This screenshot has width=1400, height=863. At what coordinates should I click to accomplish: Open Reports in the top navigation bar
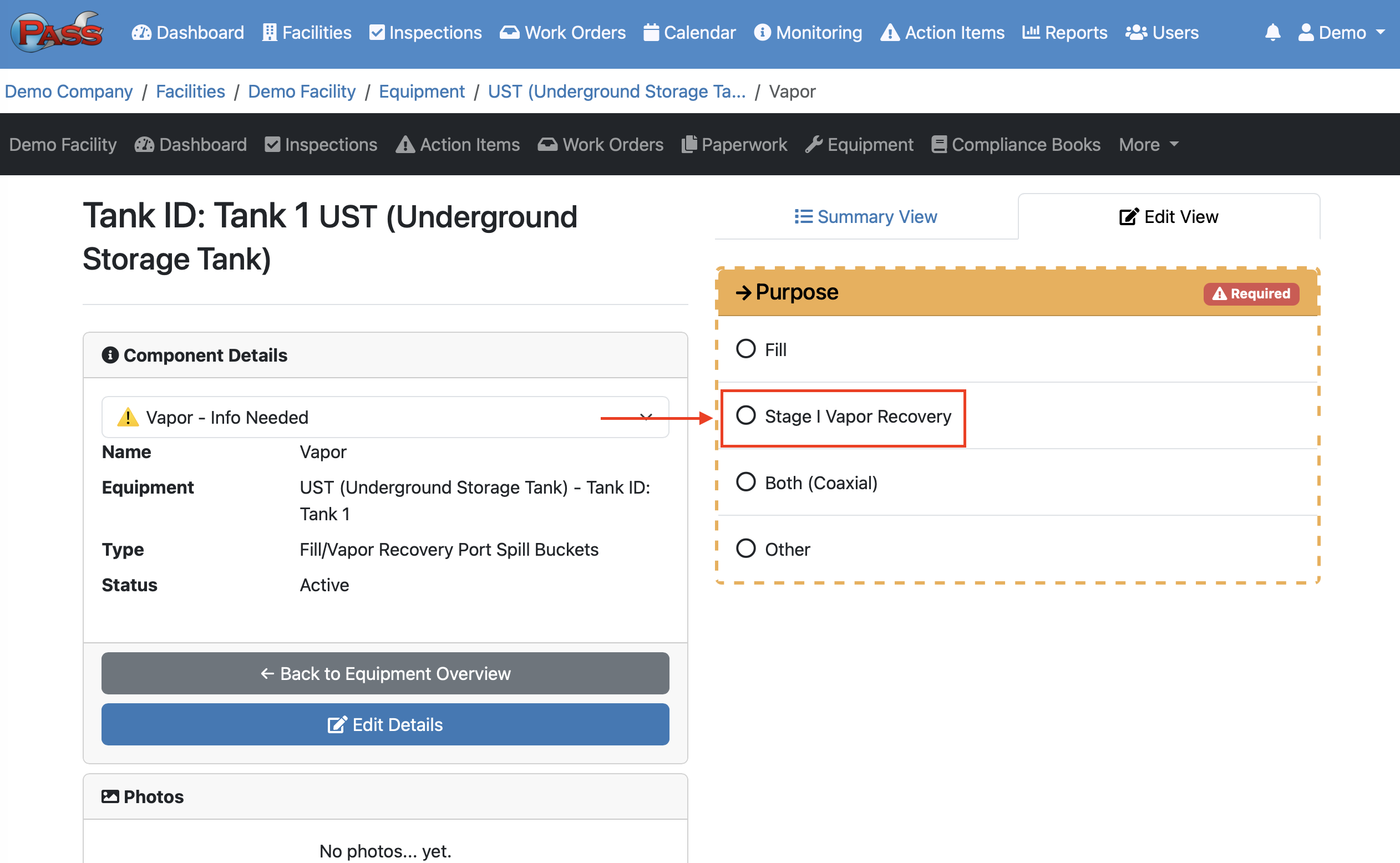(1064, 33)
